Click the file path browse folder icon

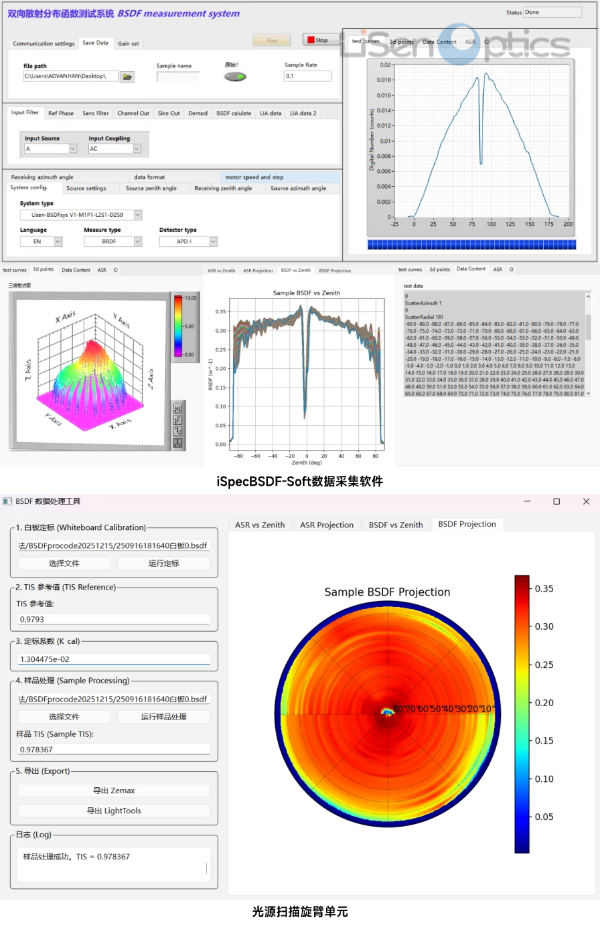127,76
